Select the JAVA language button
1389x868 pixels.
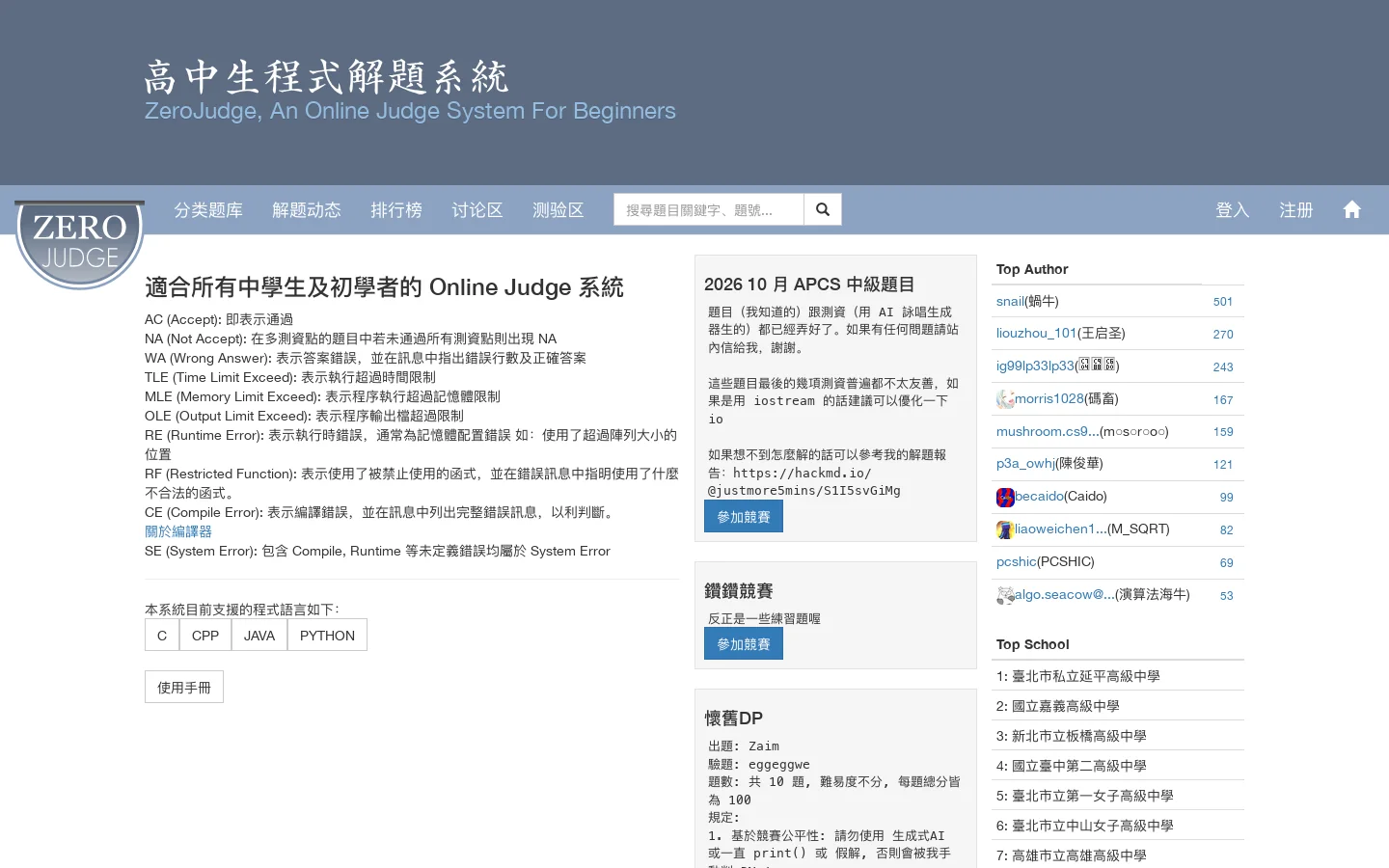[x=259, y=636]
